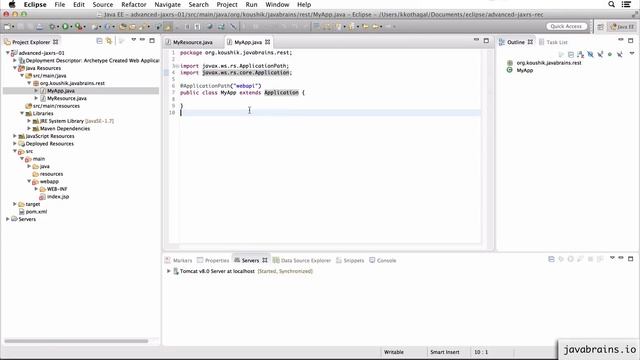
Task: Click the Open Perspective icon
Action: pos(600,27)
